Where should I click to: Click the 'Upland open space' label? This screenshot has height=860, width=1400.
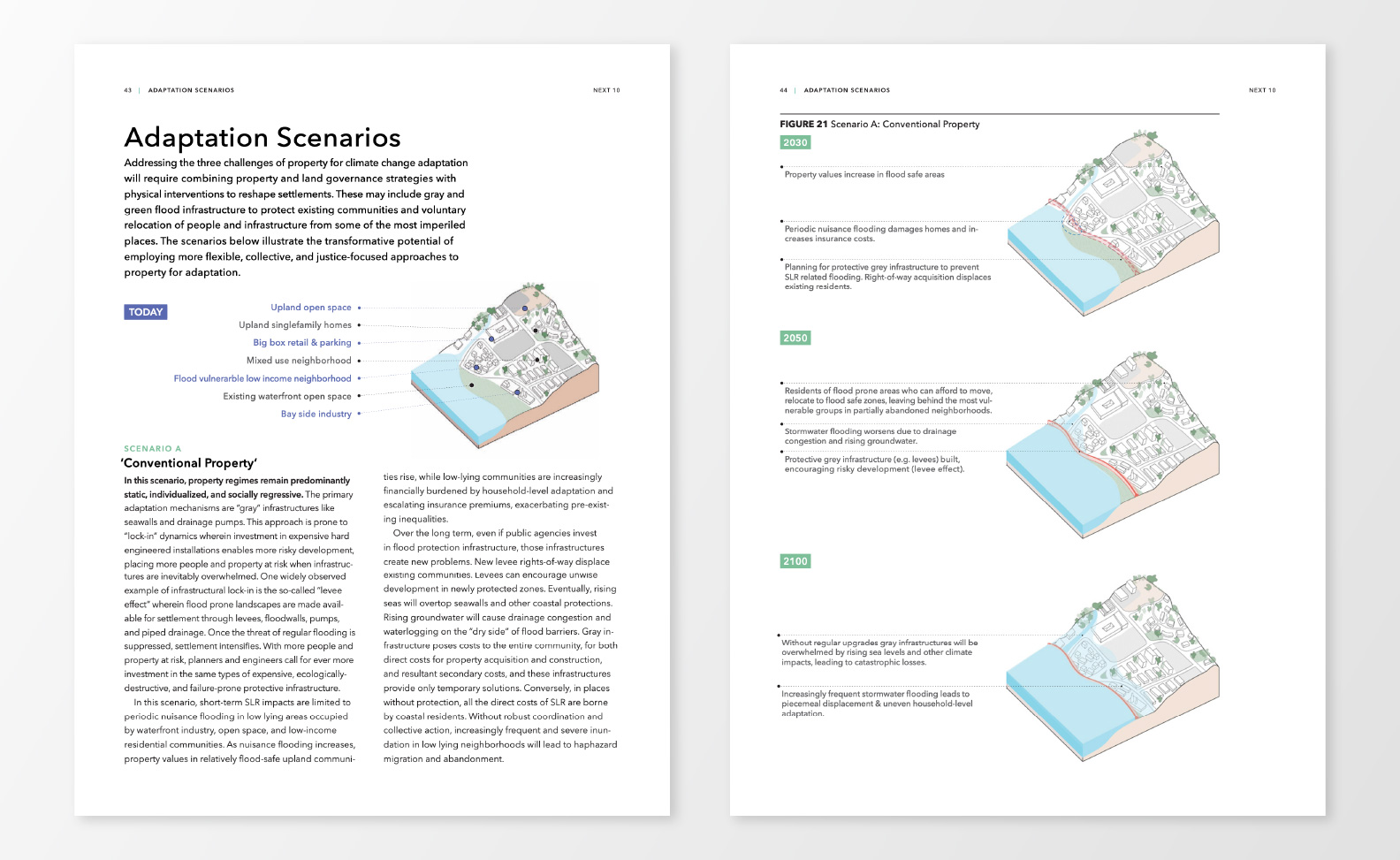coord(311,308)
